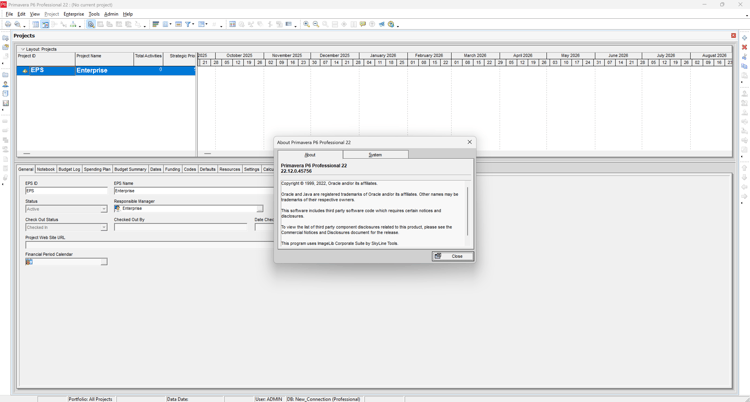Click the Bars formatting icon
The width and height of the screenshot is (750, 402).
[155, 24]
